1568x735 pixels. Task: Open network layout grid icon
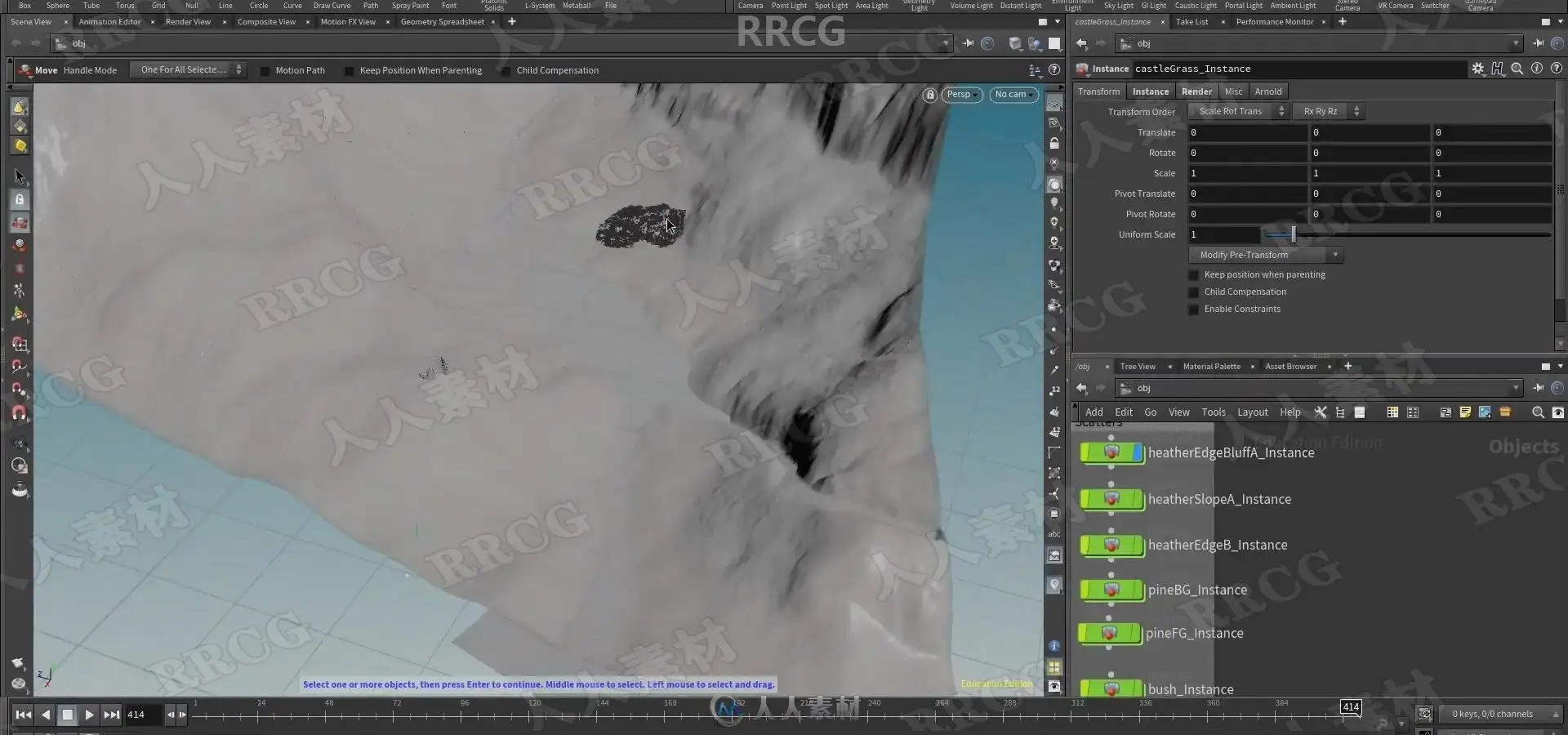coord(1413,412)
